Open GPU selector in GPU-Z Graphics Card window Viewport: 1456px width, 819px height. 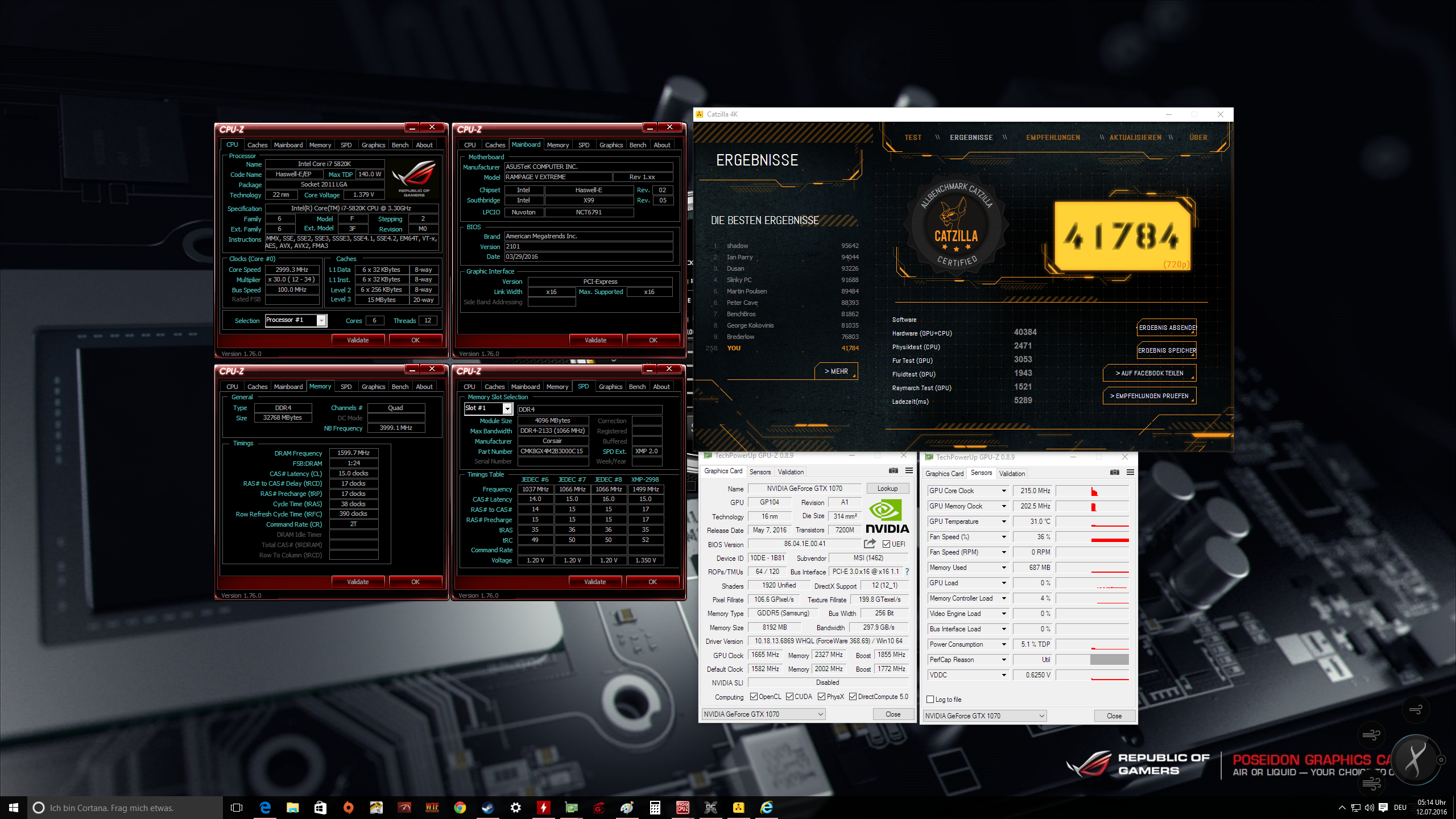tap(763, 714)
